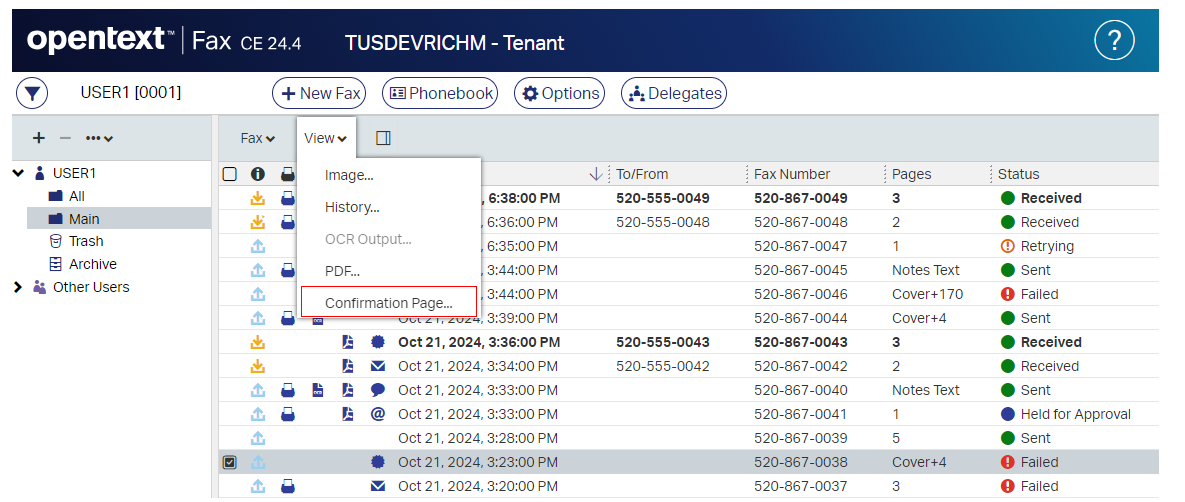Click envelope icon in 520-867-0042 row
The height and width of the screenshot is (502, 1185).
[x=378, y=366]
